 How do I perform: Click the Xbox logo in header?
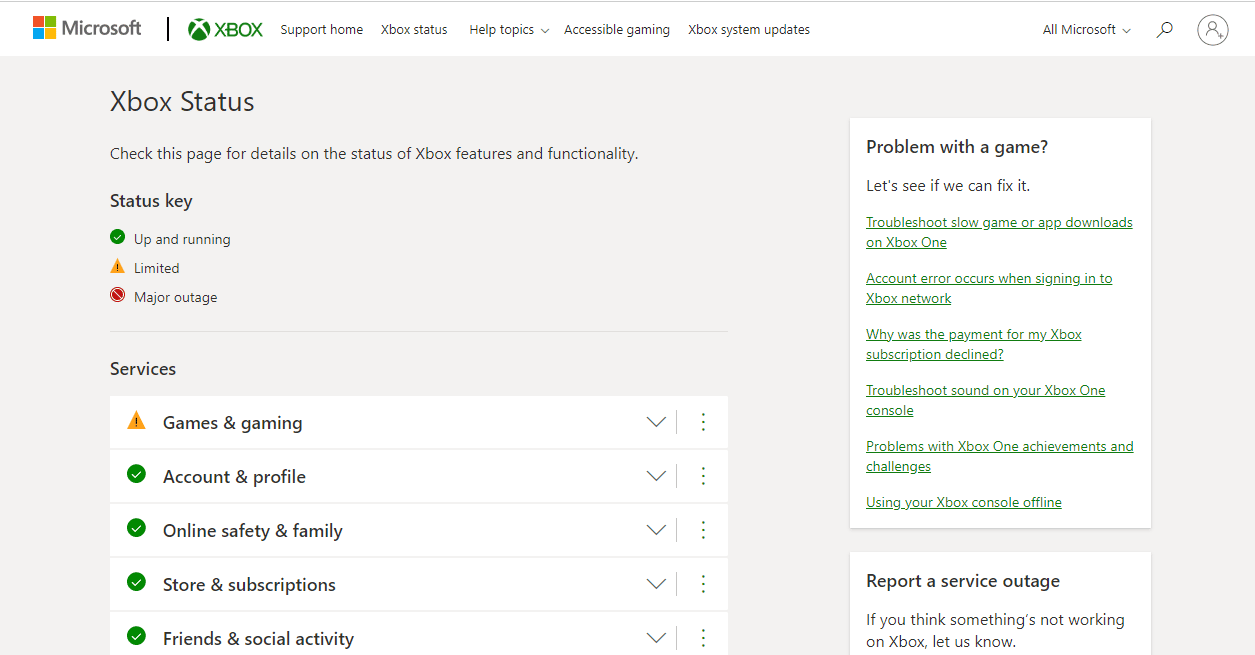(225, 29)
